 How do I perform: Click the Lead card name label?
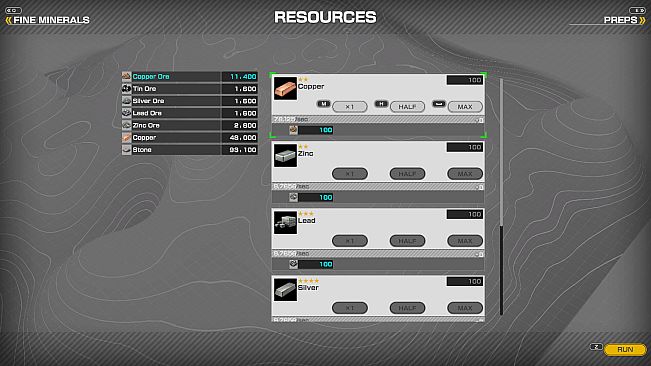pos(306,220)
